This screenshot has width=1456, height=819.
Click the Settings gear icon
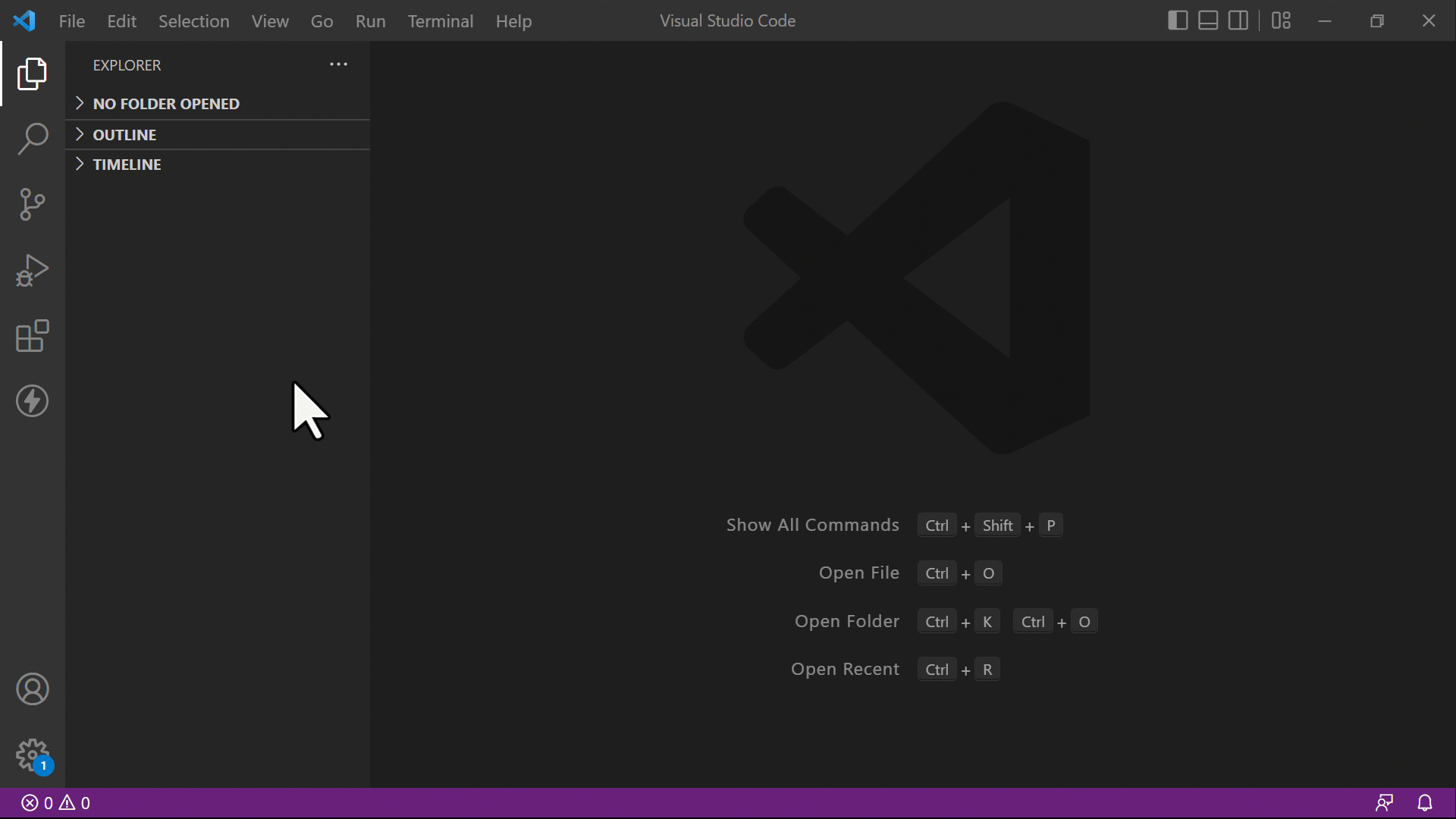(x=32, y=754)
